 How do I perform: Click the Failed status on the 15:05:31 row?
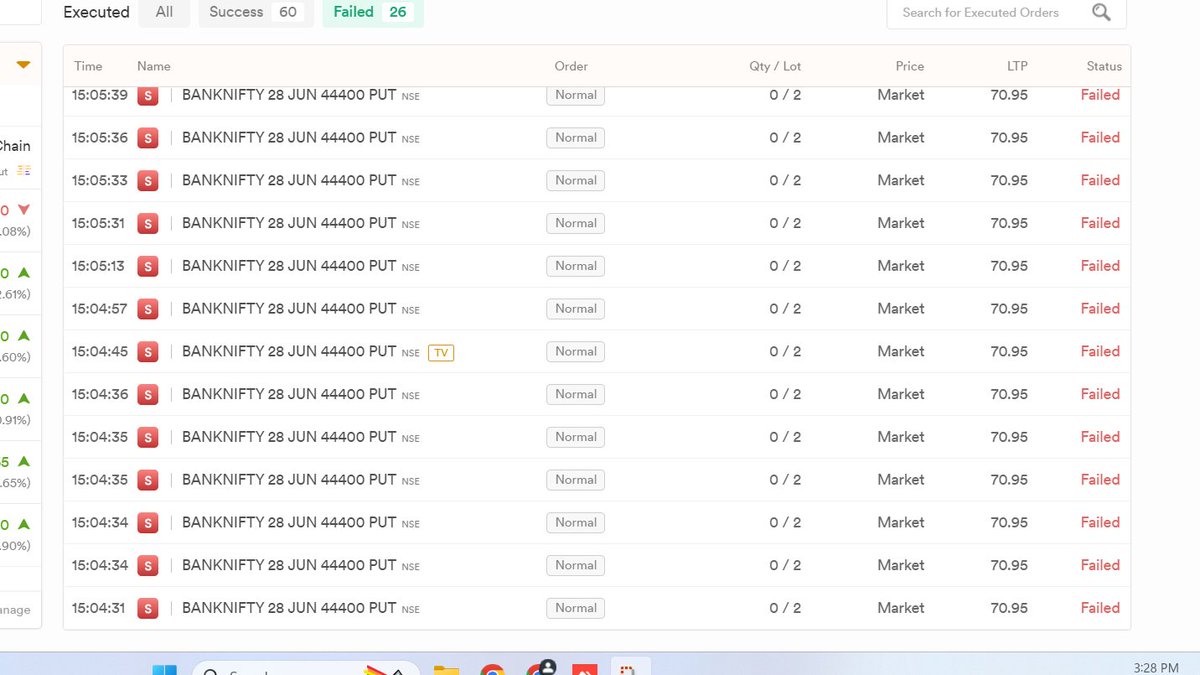(1100, 223)
